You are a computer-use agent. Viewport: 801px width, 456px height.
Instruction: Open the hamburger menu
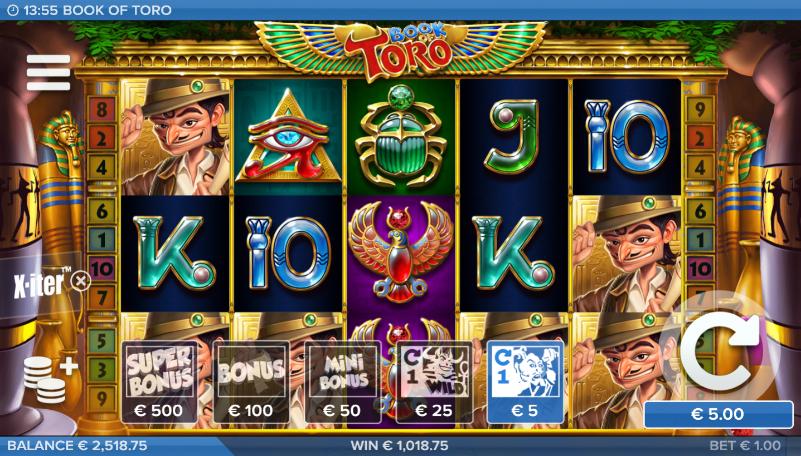(x=49, y=73)
